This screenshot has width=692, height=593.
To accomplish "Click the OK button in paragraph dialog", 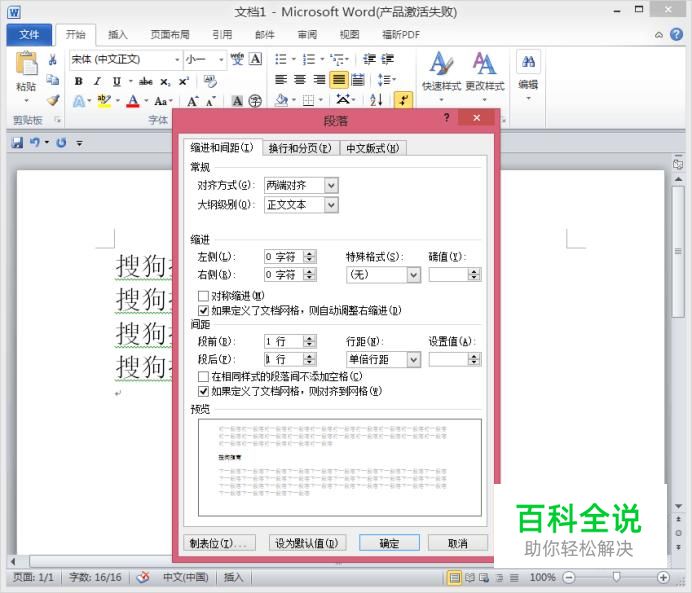I will point(389,543).
